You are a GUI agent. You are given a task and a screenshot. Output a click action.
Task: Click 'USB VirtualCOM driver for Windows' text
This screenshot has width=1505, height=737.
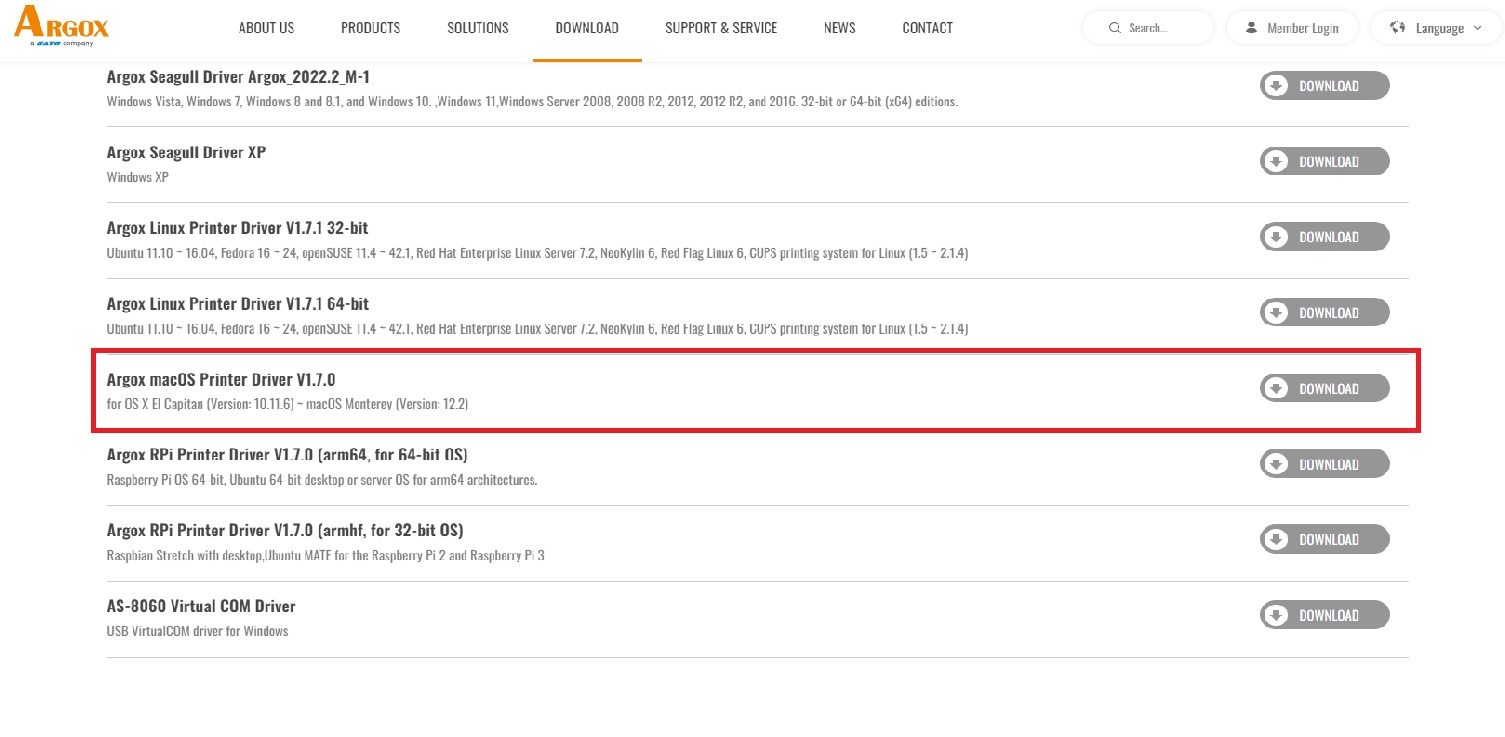pyautogui.click(x=197, y=631)
